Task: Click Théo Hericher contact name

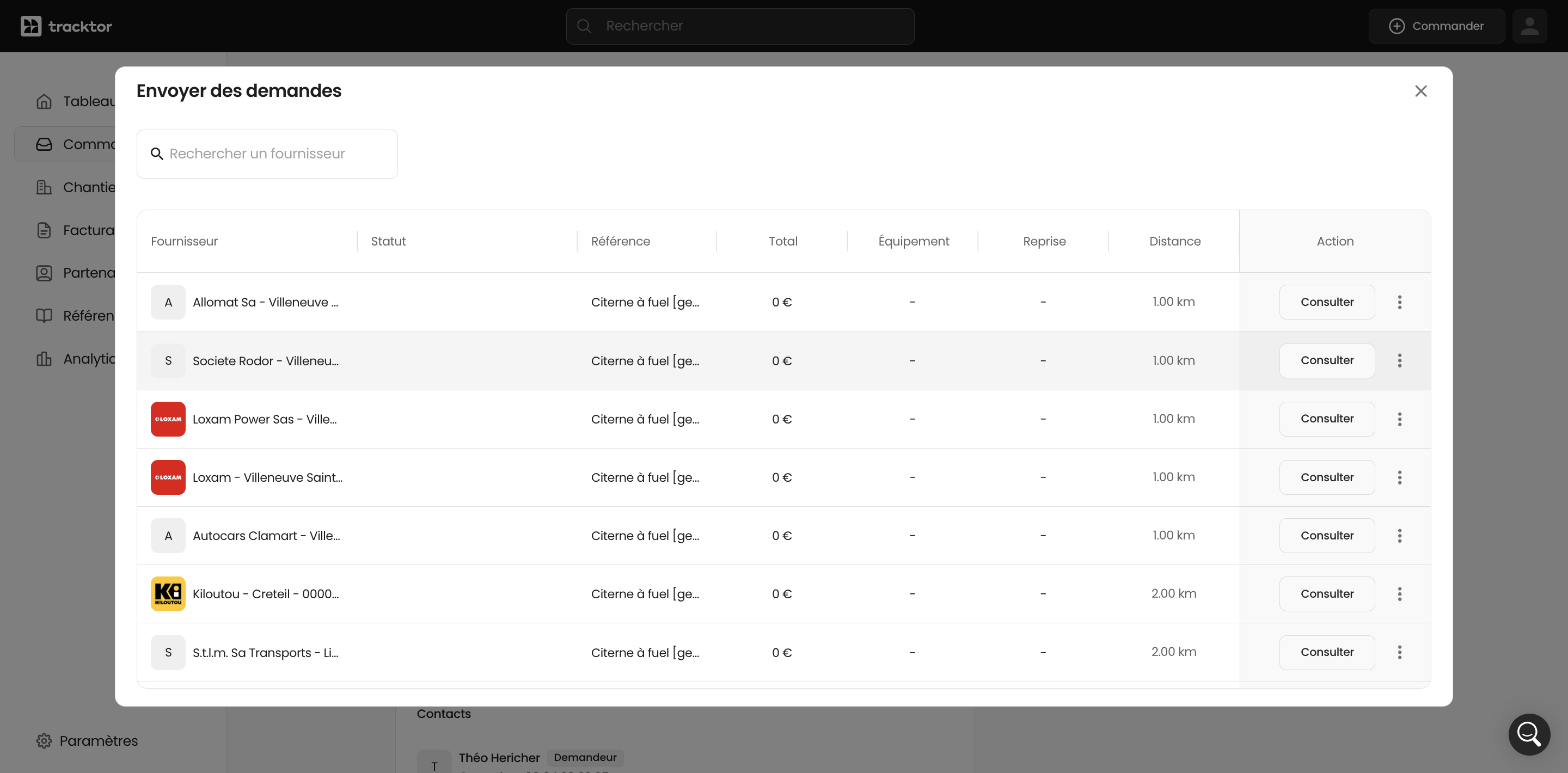Action: pyautogui.click(x=499, y=758)
